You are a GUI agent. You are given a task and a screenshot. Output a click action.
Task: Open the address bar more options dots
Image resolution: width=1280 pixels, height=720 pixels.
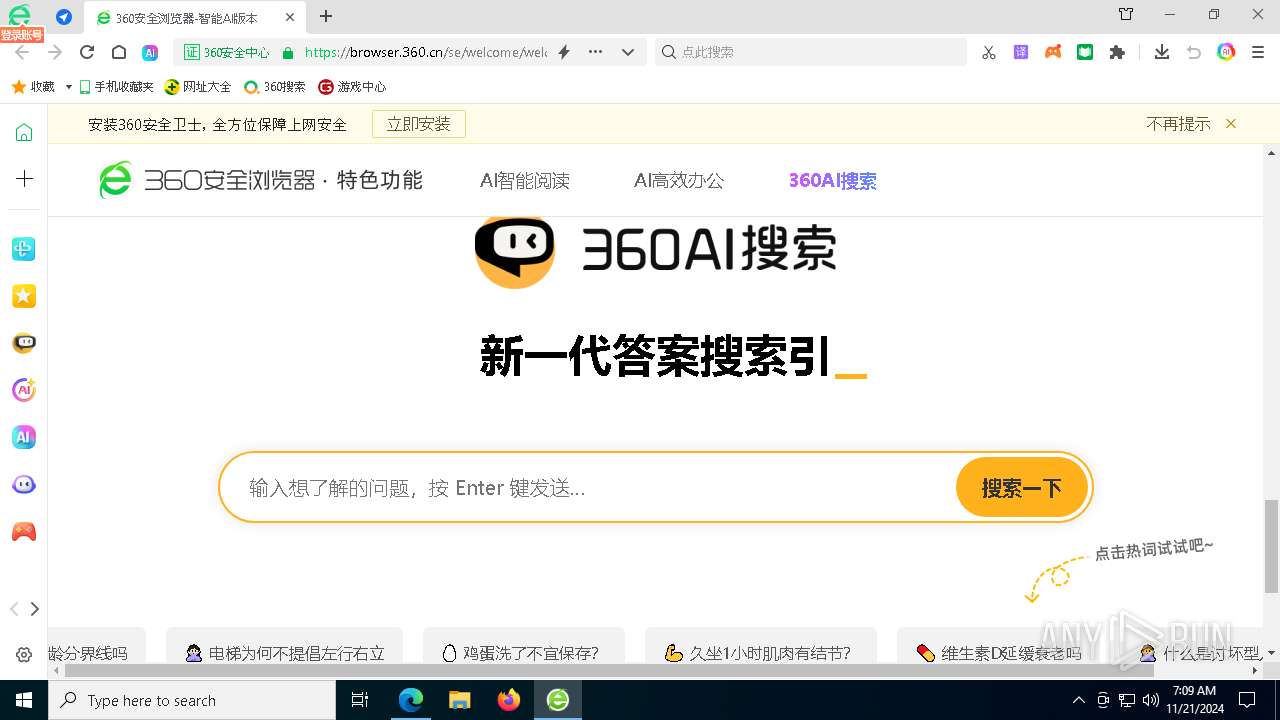596,52
